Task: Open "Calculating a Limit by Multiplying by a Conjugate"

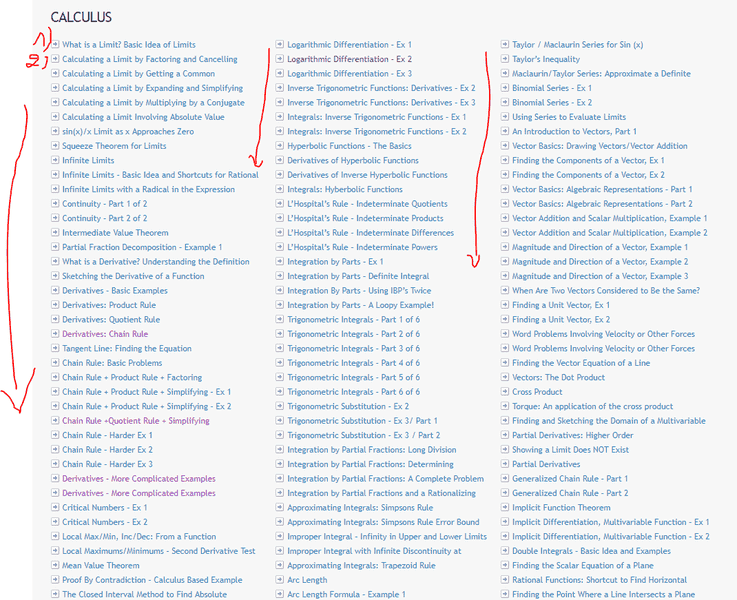Action: point(154,102)
